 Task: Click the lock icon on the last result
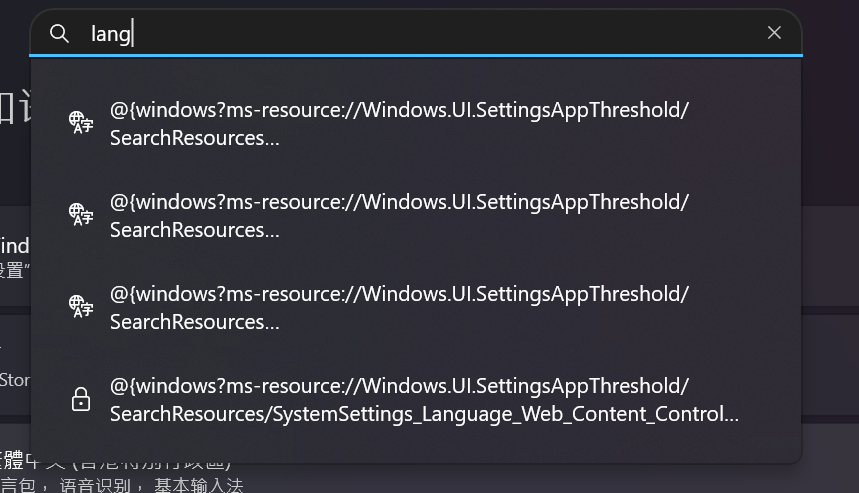tap(81, 399)
